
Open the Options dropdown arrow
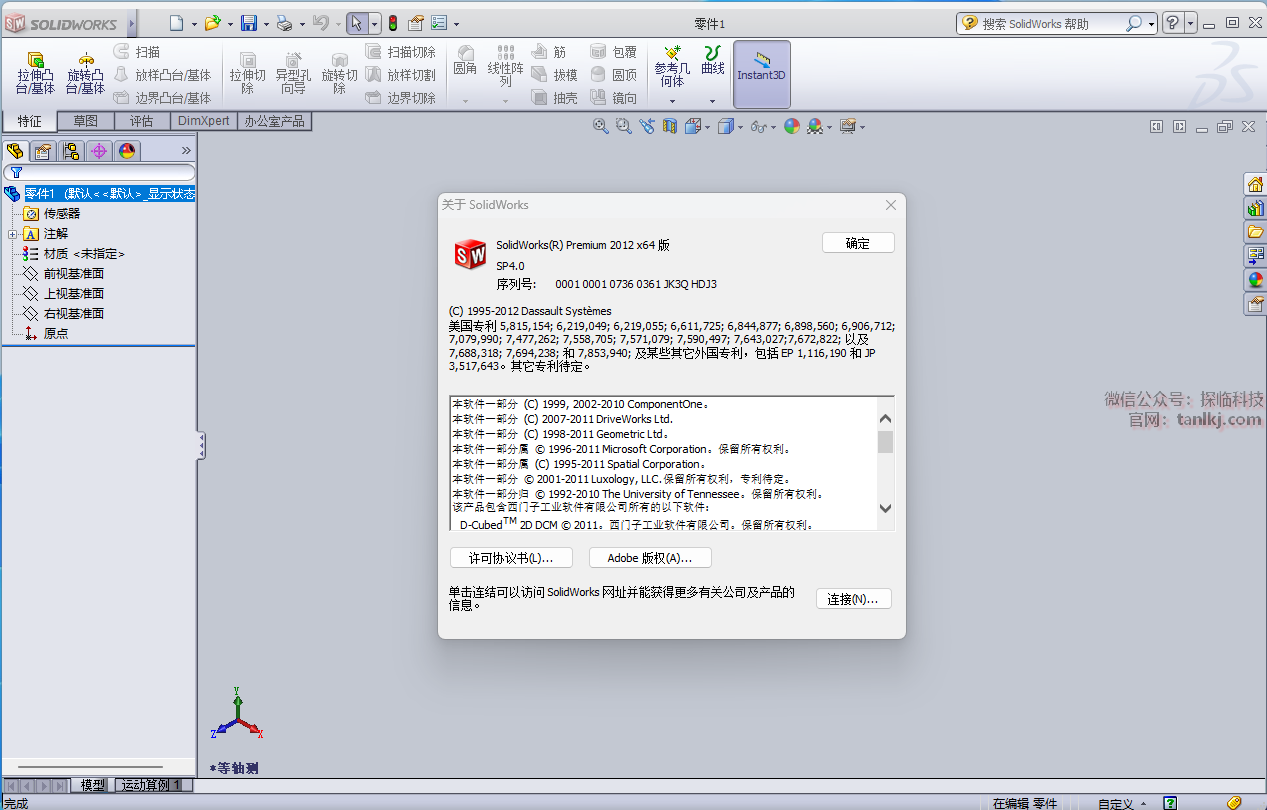click(x=456, y=24)
